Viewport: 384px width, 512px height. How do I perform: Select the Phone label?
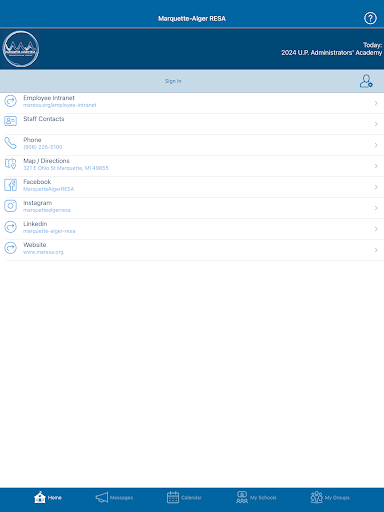coord(32,140)
